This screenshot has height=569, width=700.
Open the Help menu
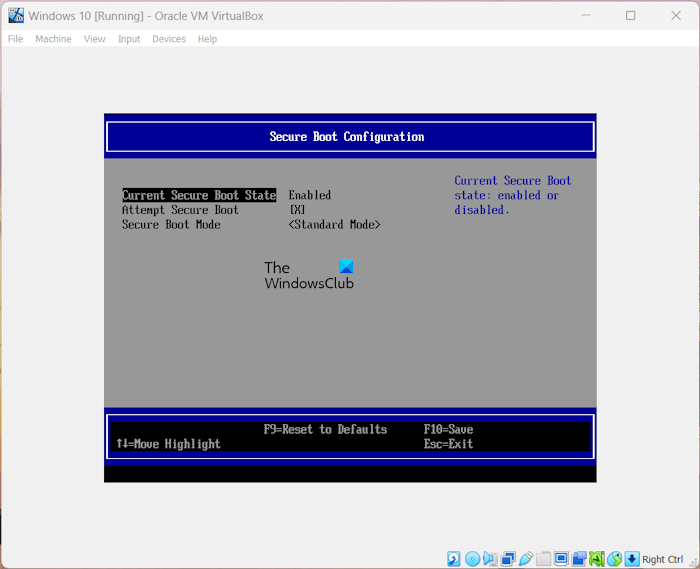(x=207, y=39)
